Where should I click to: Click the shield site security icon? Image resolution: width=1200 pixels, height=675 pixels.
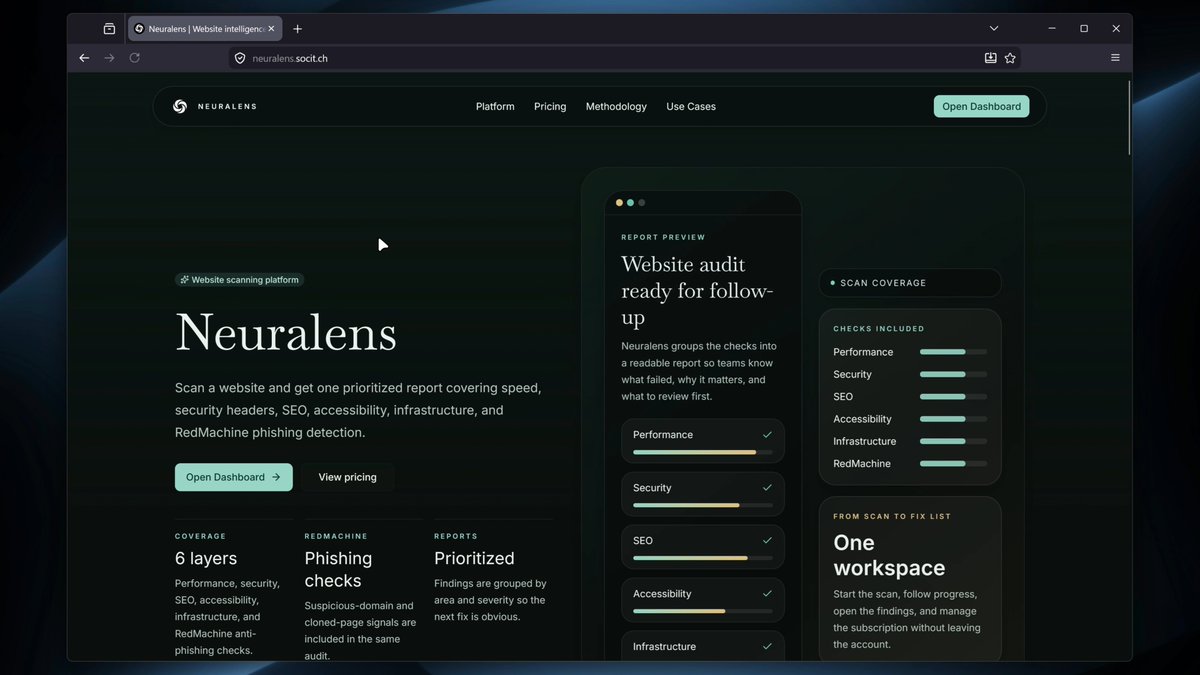coord(240,58)
